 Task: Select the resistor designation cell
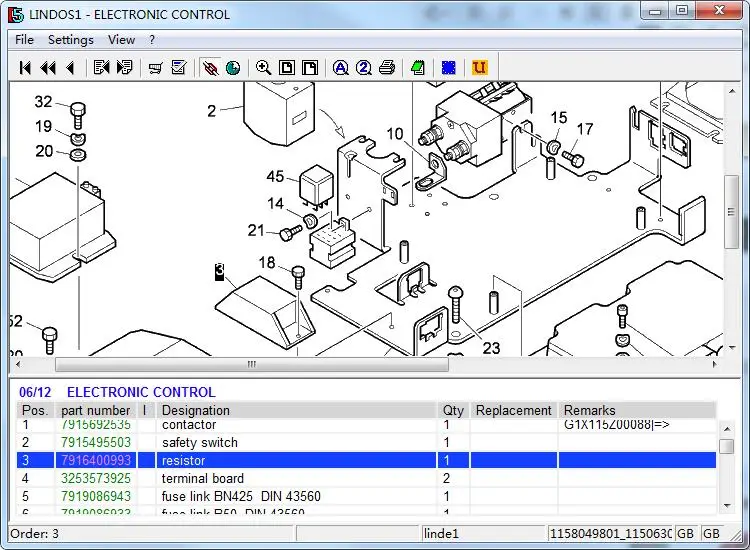coord(297,461)
